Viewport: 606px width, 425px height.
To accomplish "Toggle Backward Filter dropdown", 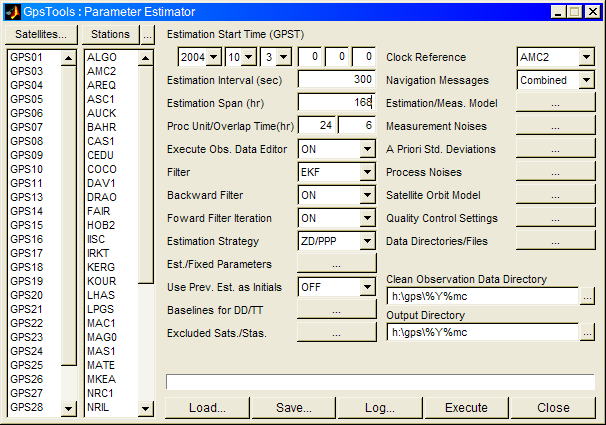I will [x=367, y=195].
